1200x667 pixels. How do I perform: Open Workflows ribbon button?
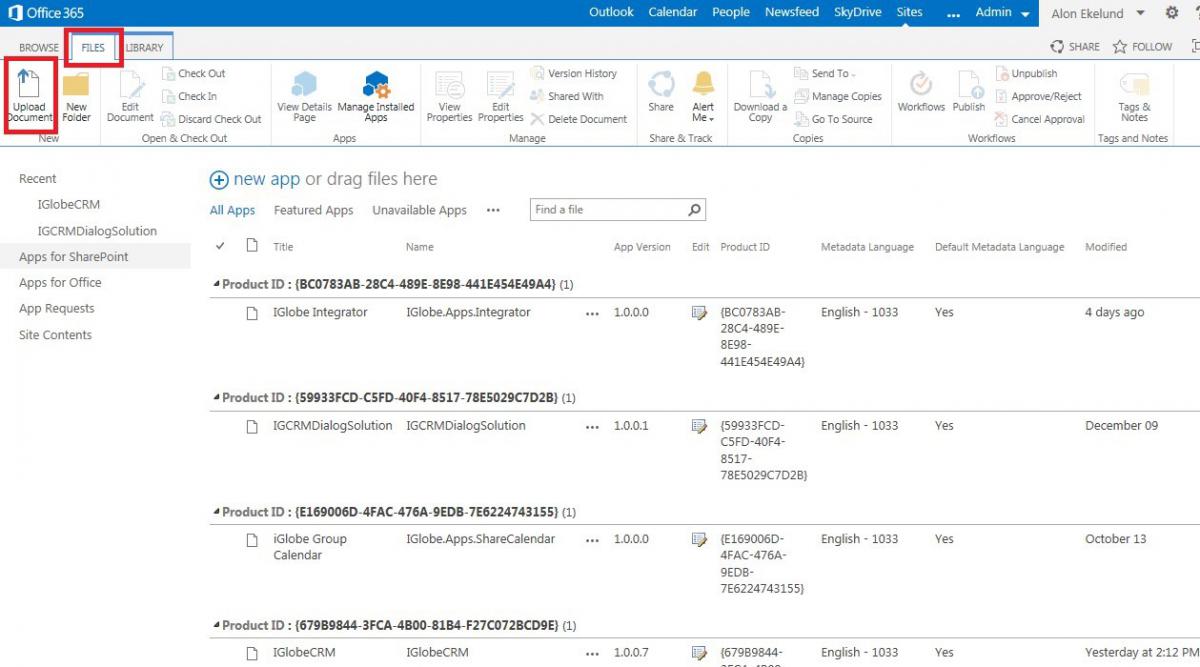921,92
